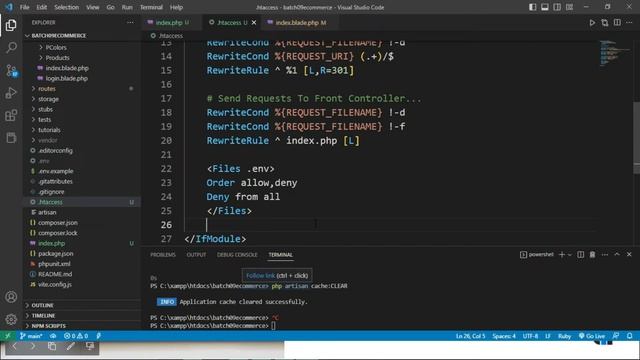
Task: Expand the tutorials folder
Action: (49, 130)
